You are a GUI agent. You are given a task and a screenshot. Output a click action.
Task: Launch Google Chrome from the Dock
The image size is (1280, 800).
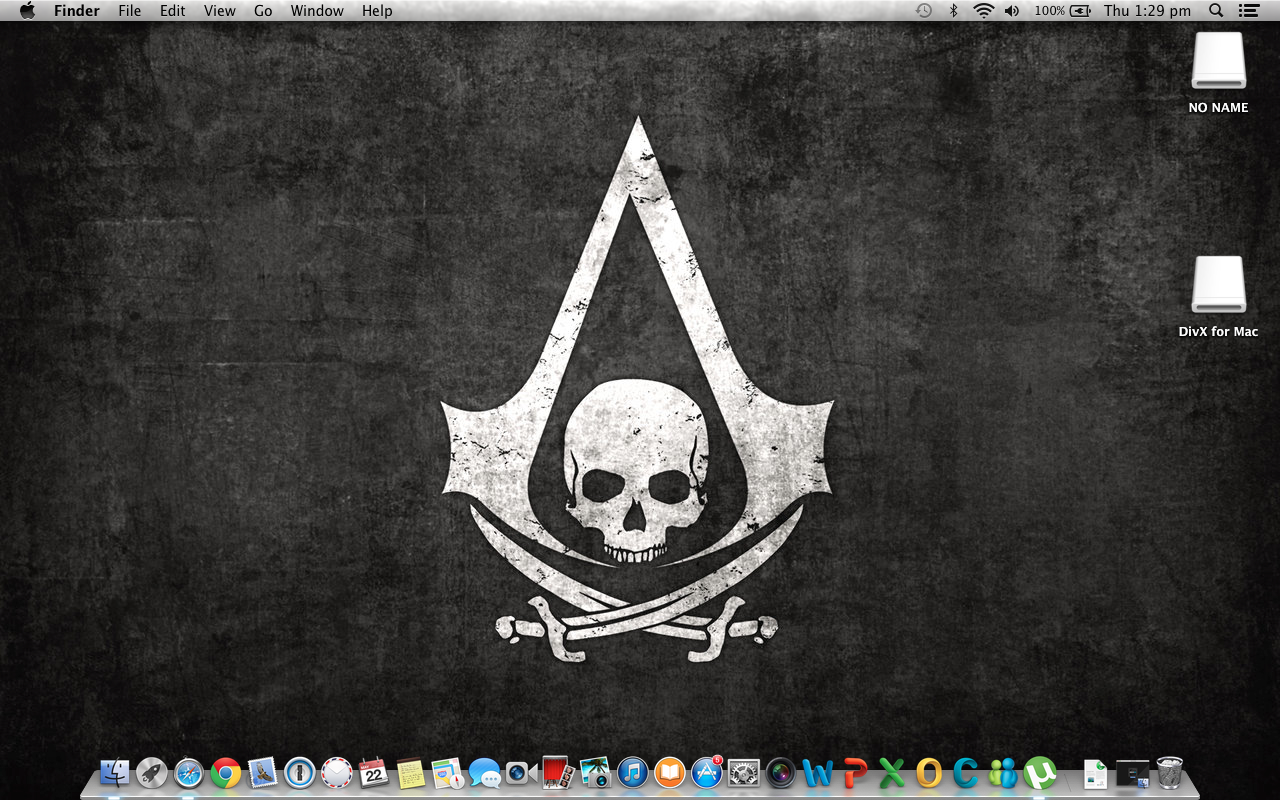[226, 772]
